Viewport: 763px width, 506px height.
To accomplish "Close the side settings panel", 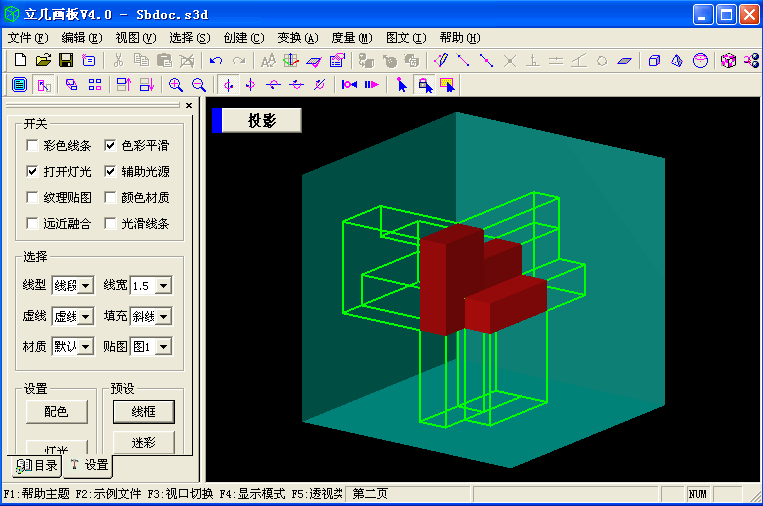I will point(189,105).
